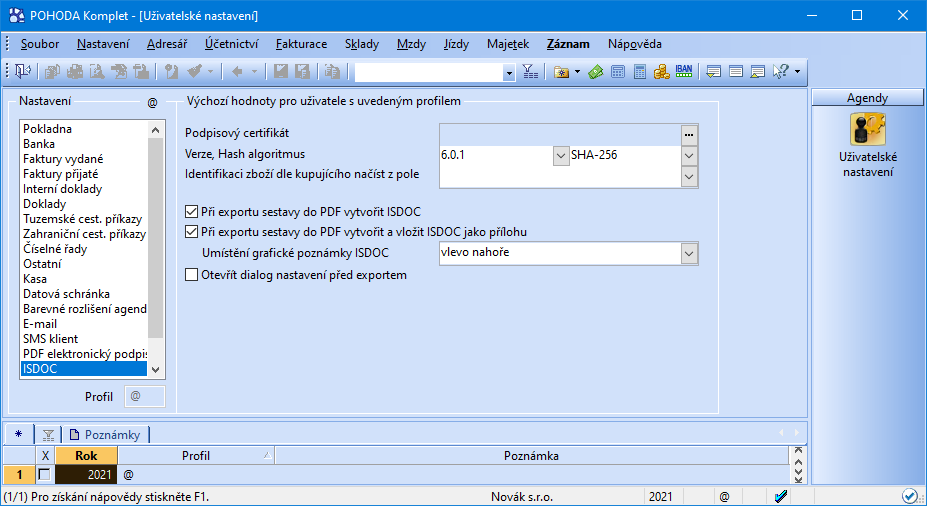
Task: Click the plain list panel toolbar icon
Action: pyautogui.click(x=736, y=72)
